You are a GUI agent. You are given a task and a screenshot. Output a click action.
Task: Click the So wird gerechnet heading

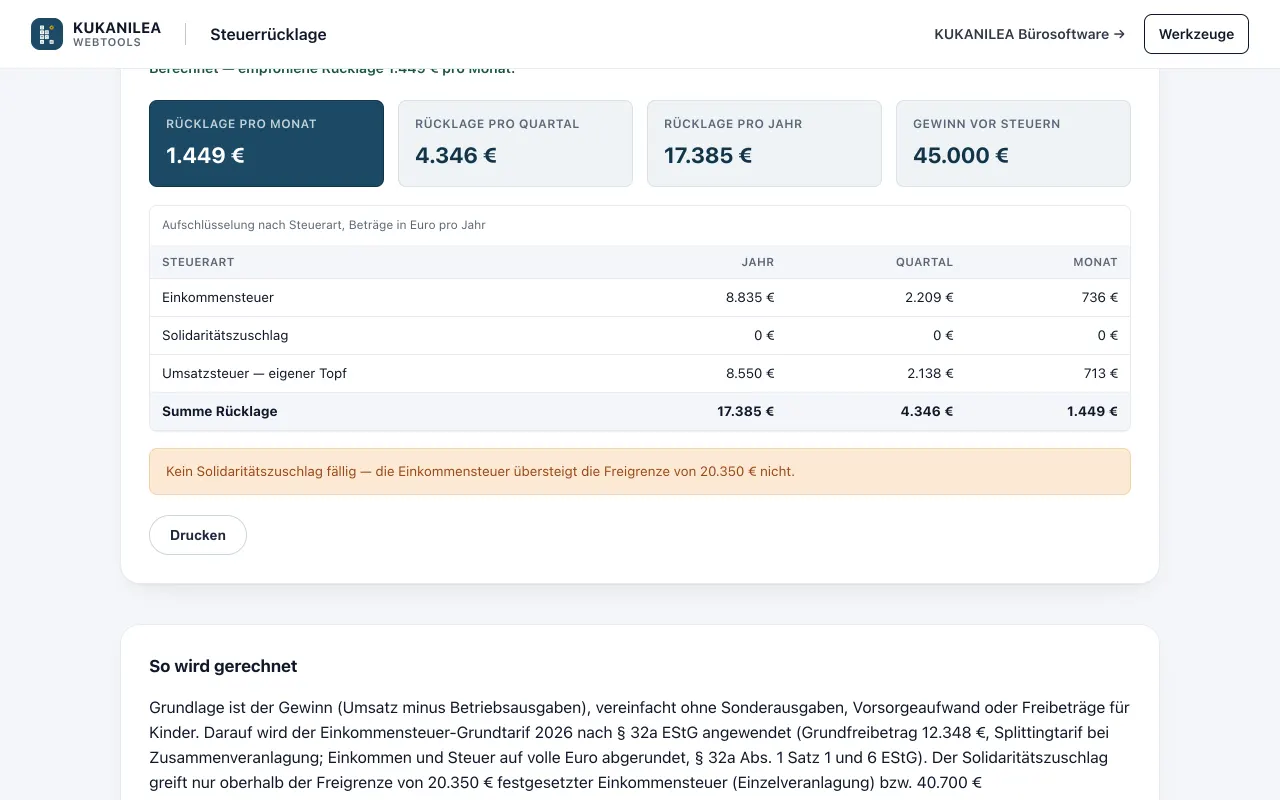[223, 666]
